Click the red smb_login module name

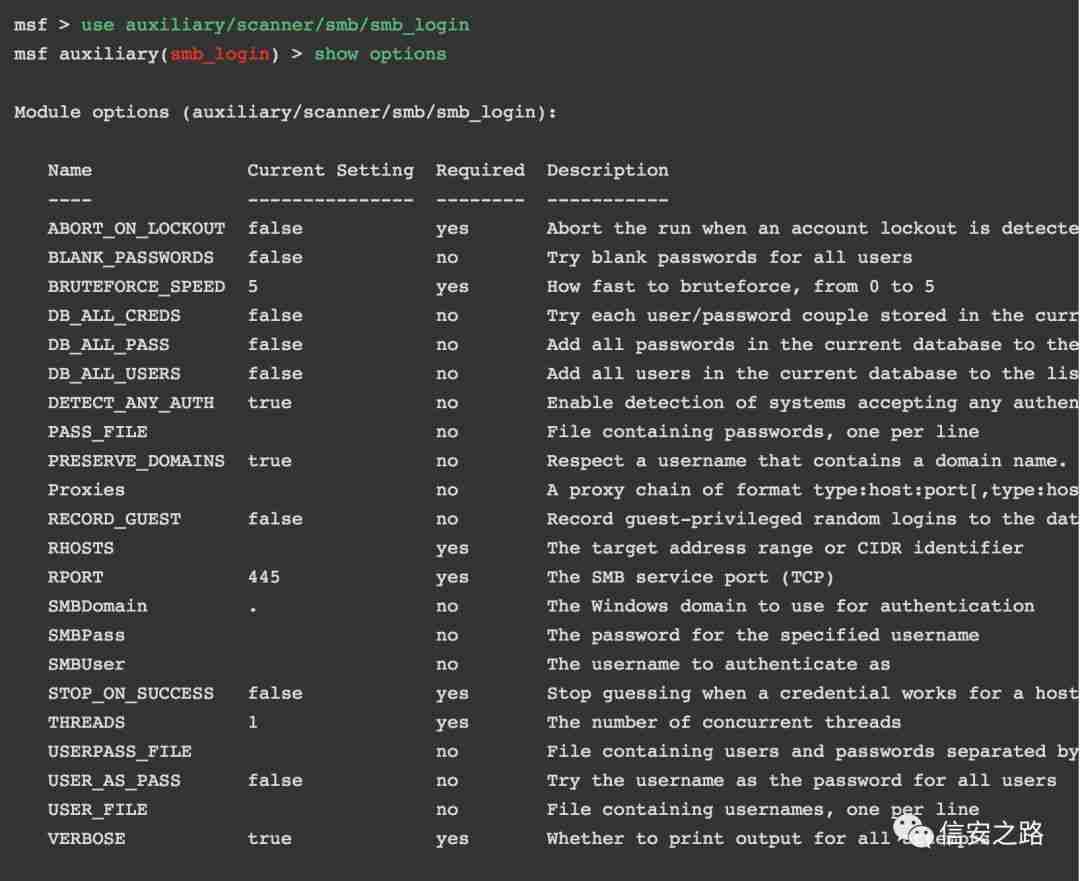tap(220, 54)
